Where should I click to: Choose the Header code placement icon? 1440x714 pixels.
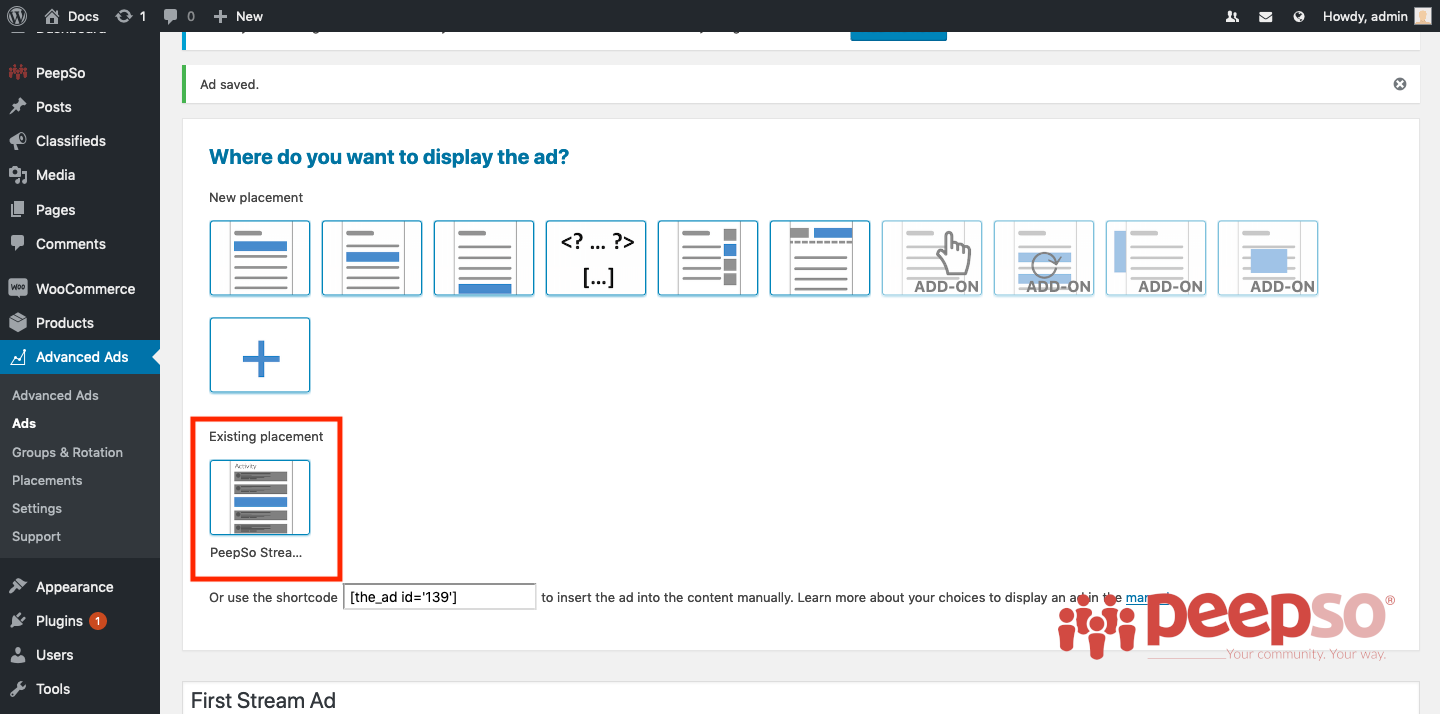point(820,258)
